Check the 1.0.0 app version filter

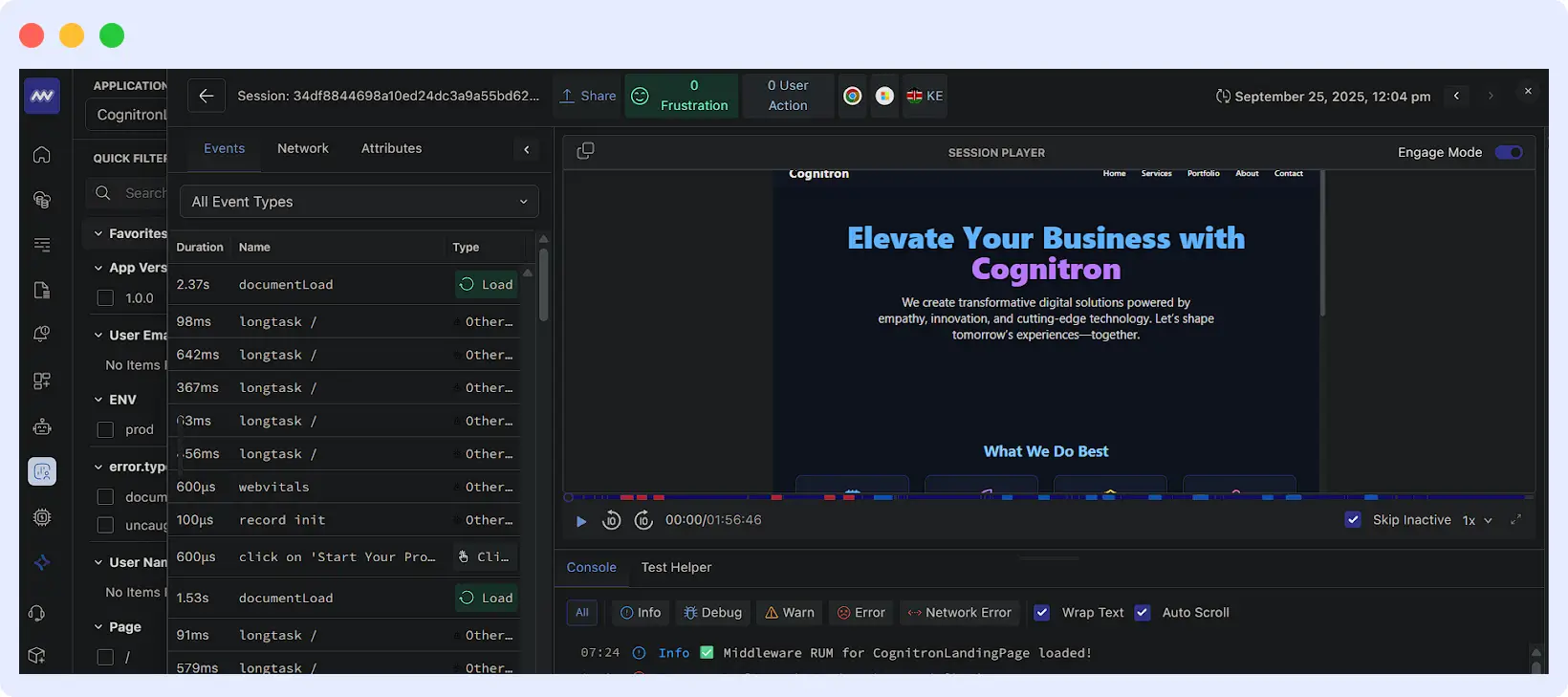[106, 298]
